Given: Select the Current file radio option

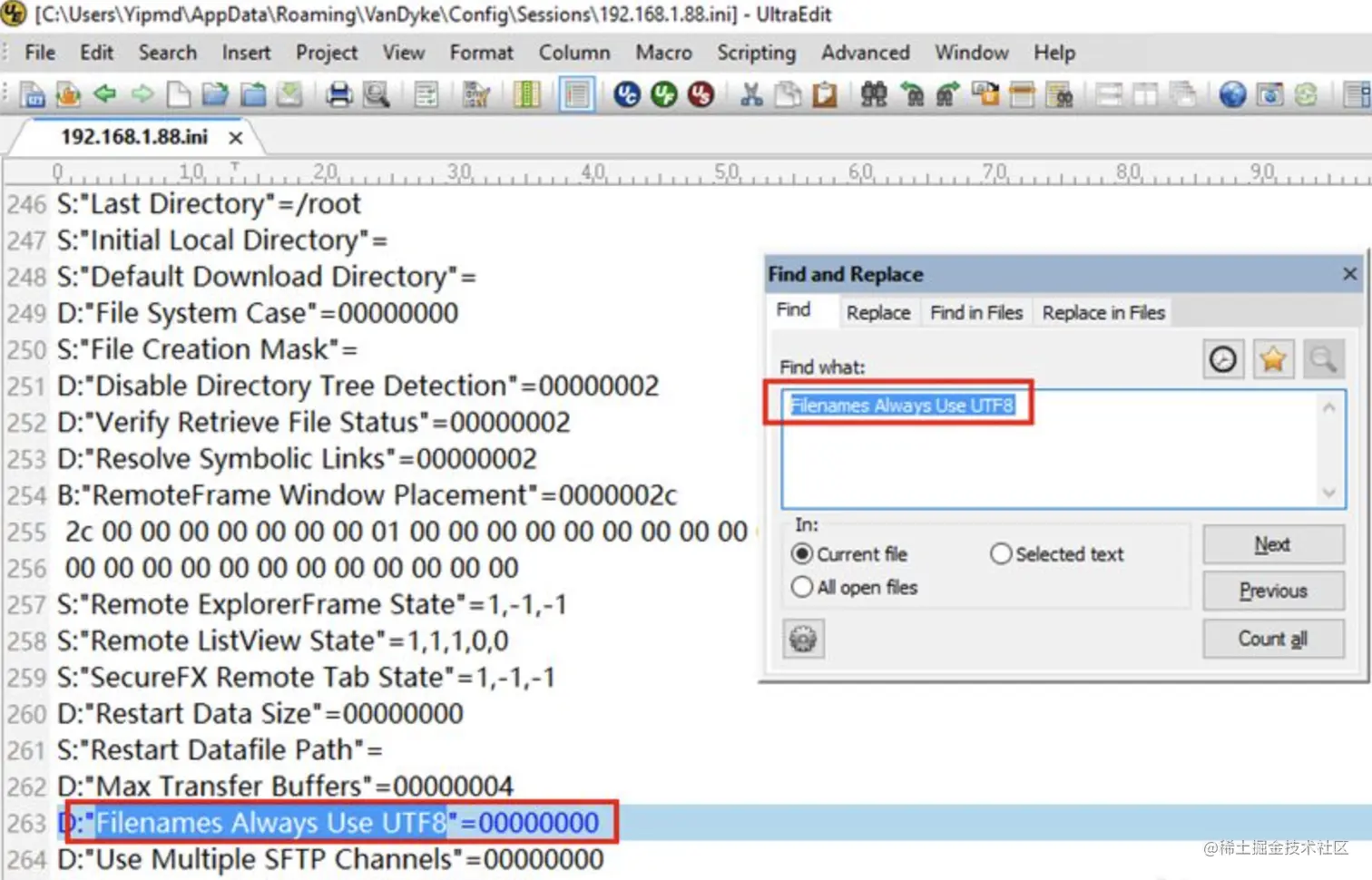Looking at the screenshot, I should point(849,553).
